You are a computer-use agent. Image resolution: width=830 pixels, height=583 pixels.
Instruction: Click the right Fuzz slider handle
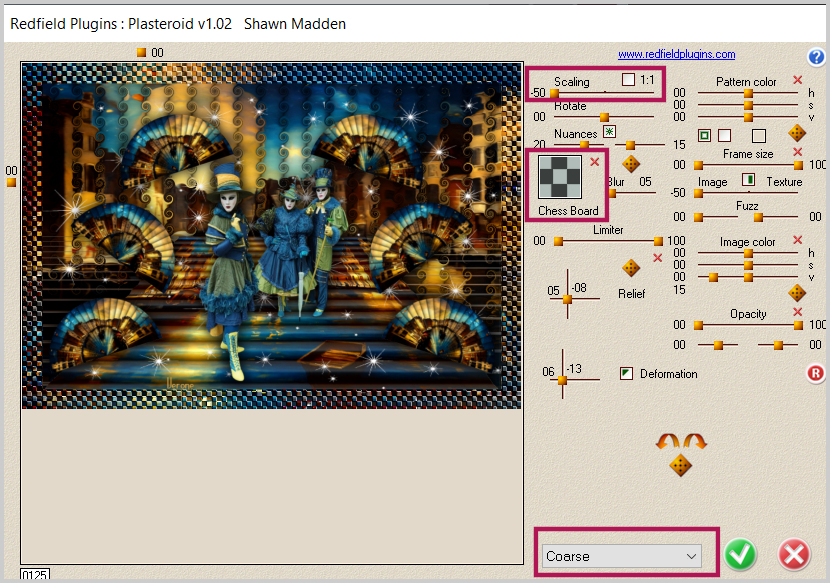[x=758, y=217]
